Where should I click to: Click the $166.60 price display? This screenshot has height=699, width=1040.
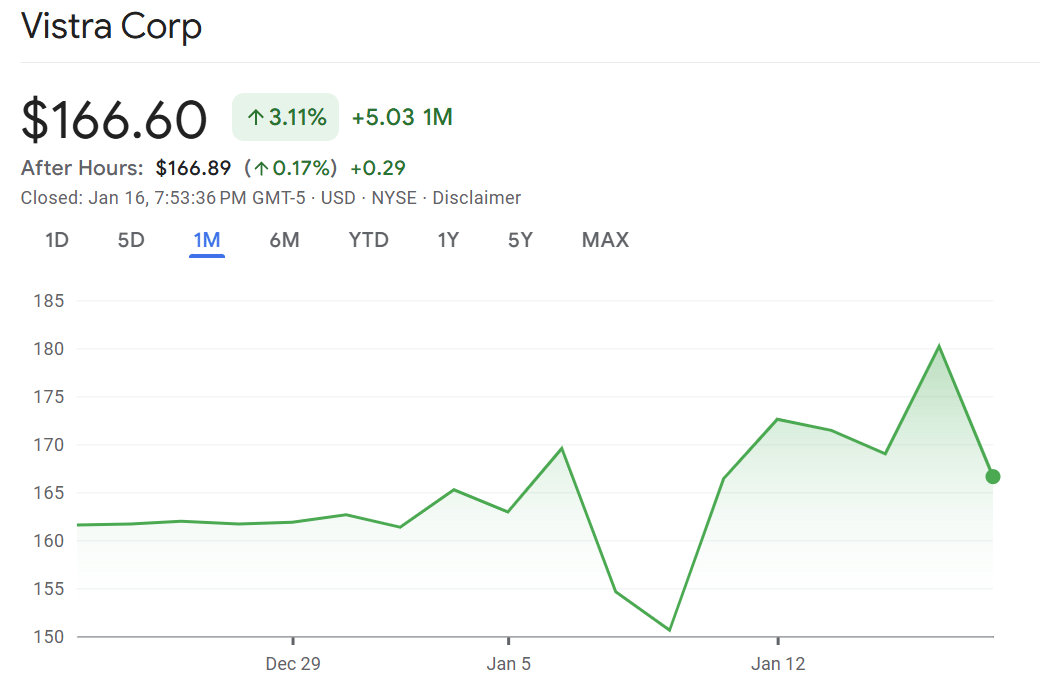point(113,119)
